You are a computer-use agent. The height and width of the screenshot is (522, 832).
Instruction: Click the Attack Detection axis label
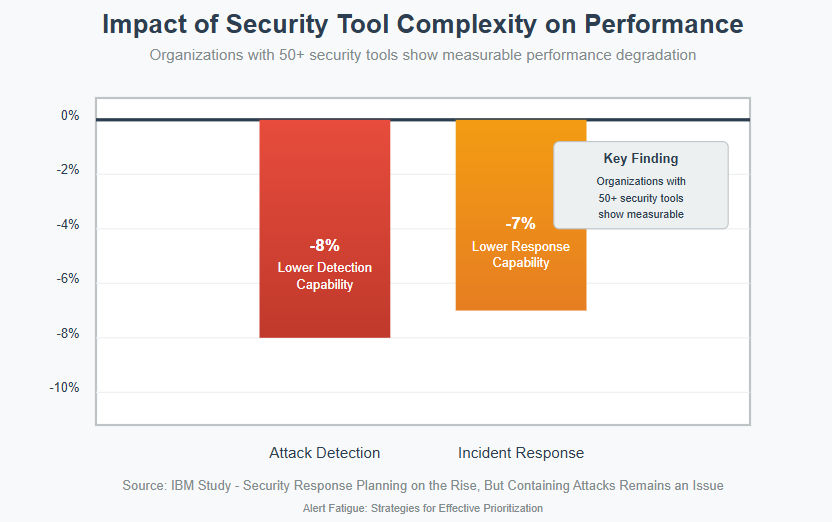coord(324,453)
